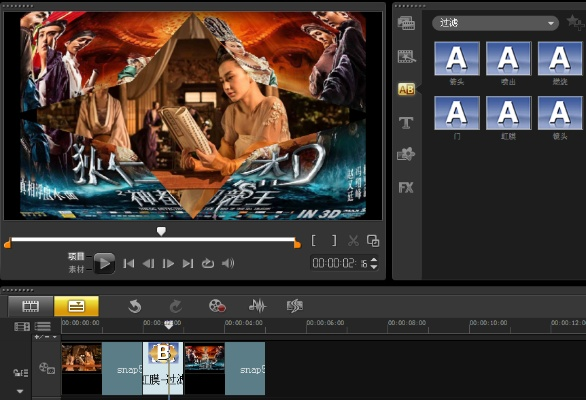Set mark-in with the [ button

(314, 241)
